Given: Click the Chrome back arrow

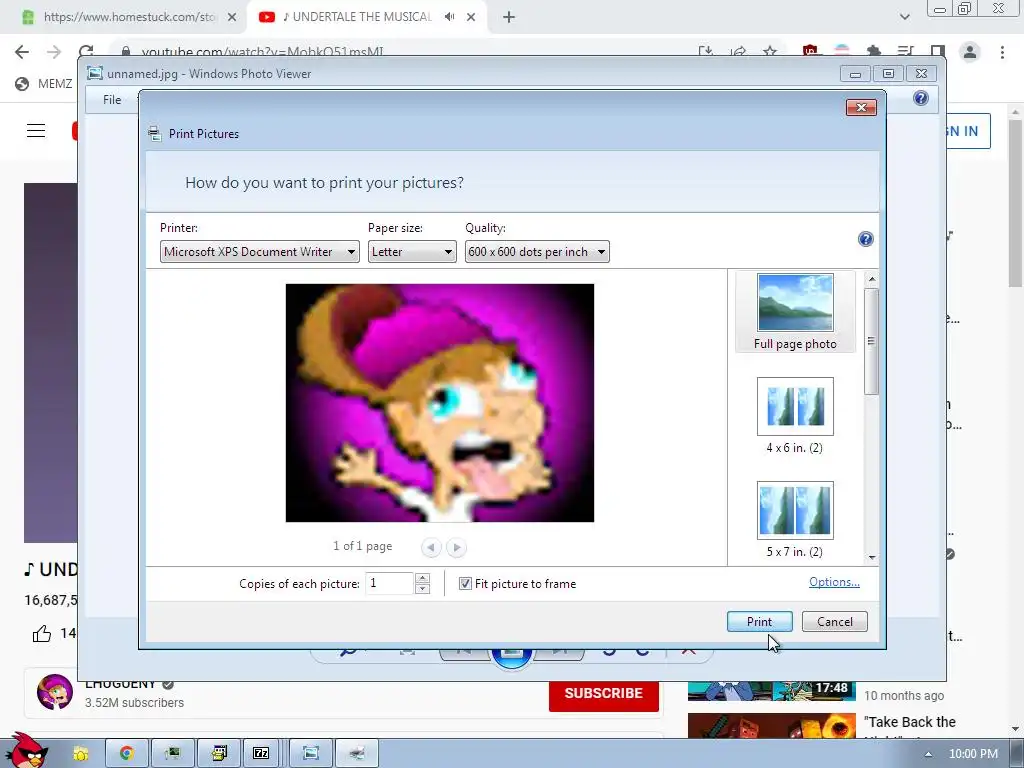Looking at the screenshot, I should 22,52.
